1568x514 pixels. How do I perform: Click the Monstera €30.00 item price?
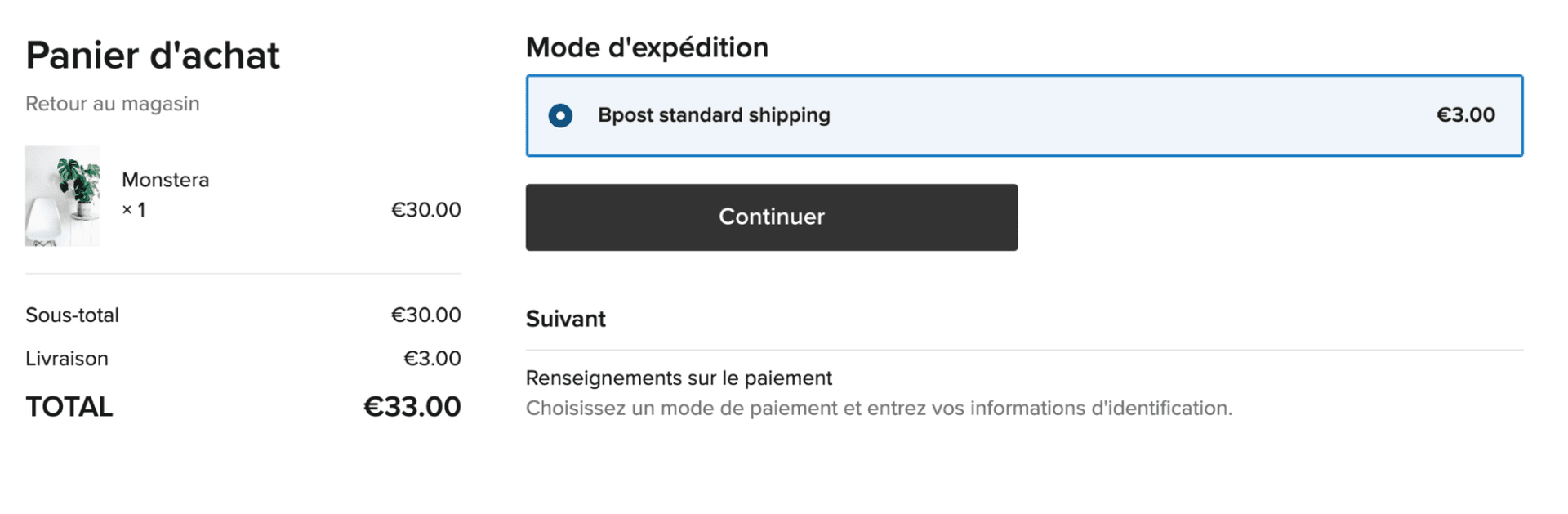tap(425, 210)
